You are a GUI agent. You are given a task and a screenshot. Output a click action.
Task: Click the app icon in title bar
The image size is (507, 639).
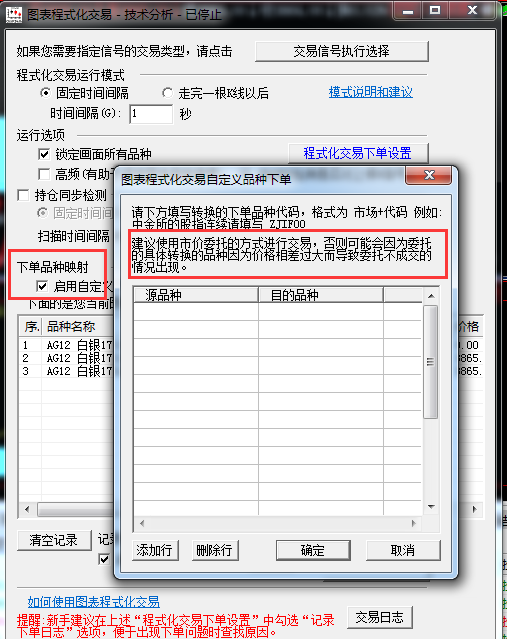click(x=14, y=14)
